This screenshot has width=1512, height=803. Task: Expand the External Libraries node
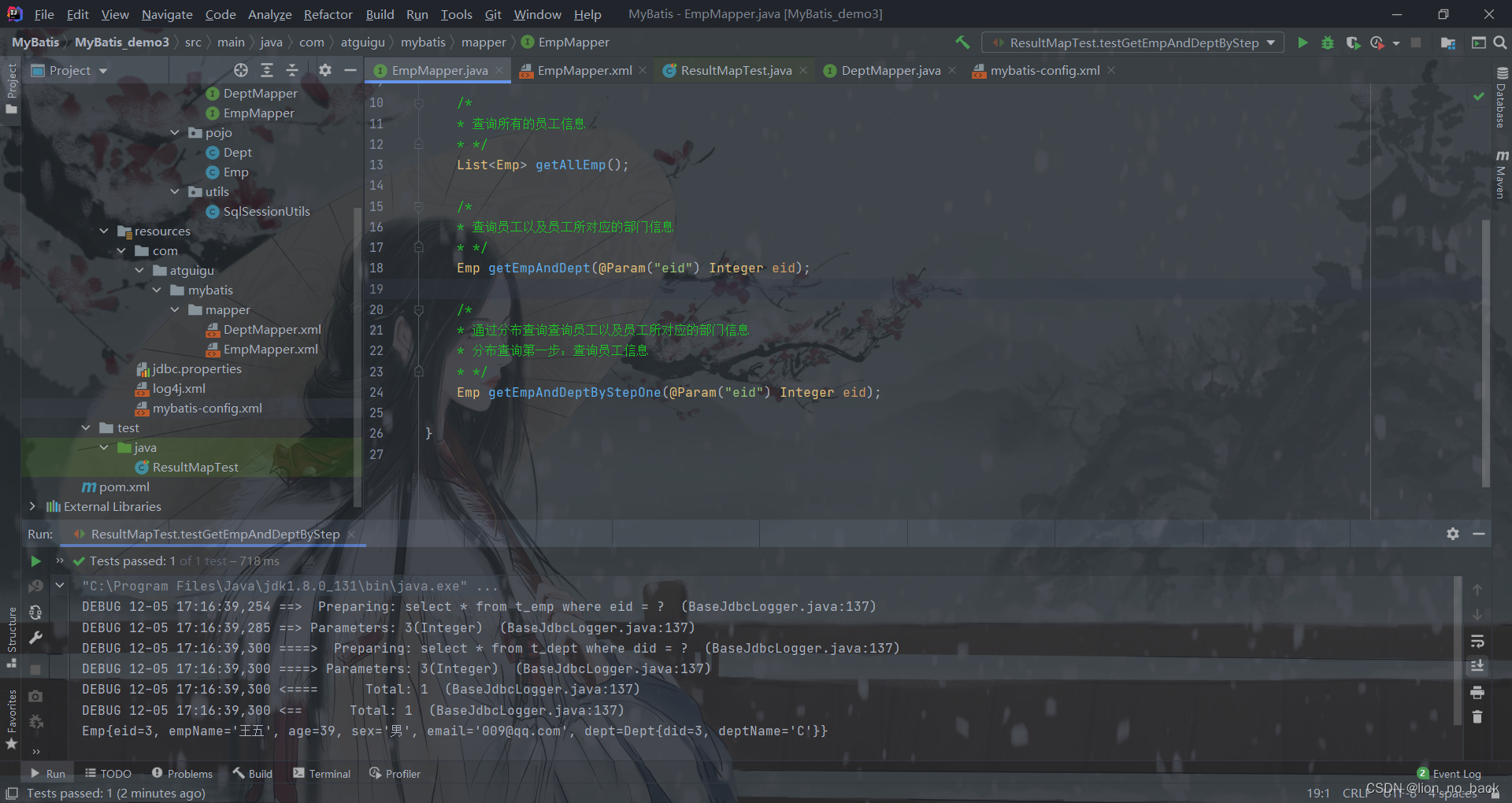click(32, 506)
